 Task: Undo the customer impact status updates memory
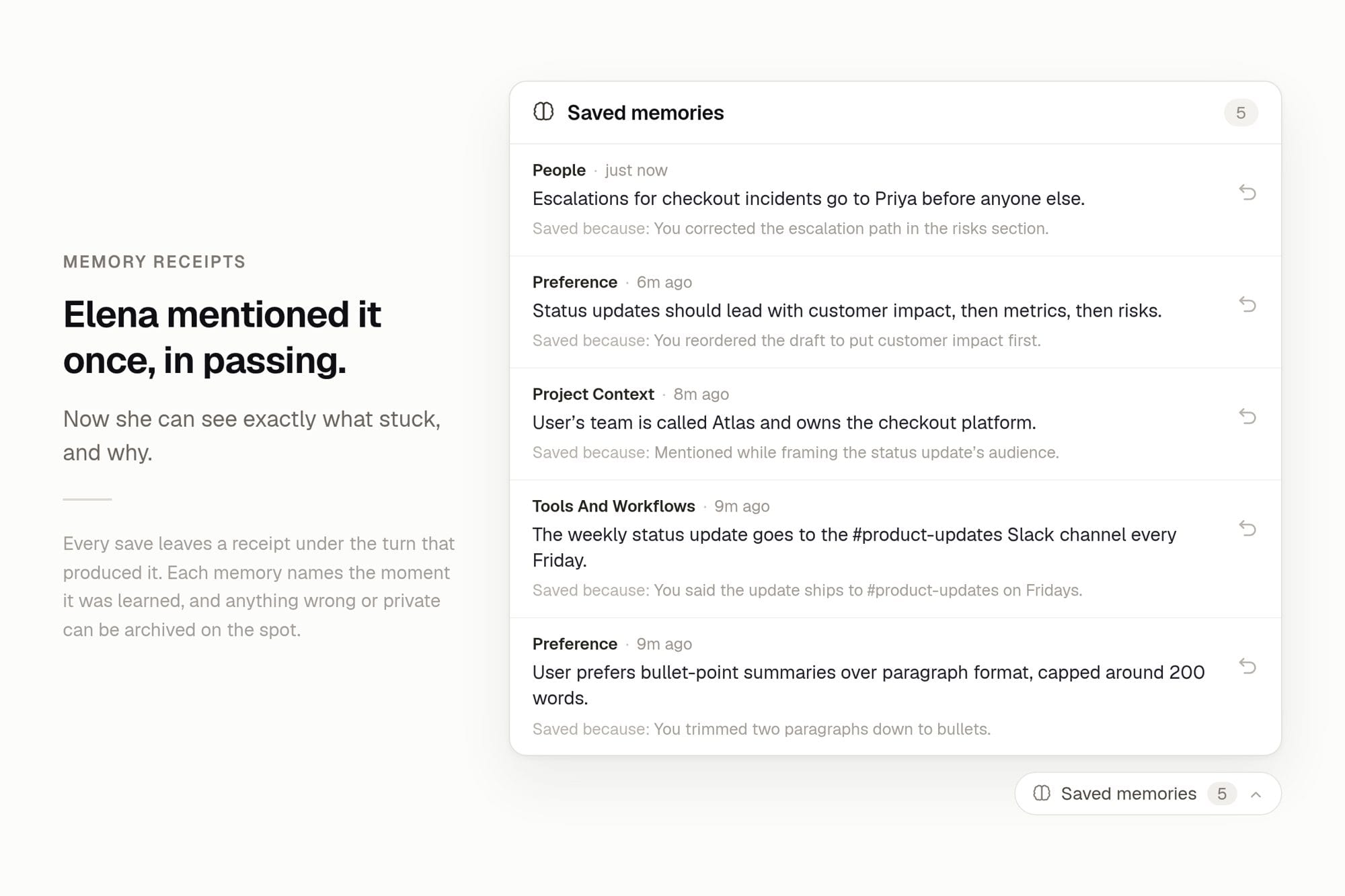point(1247,304)
